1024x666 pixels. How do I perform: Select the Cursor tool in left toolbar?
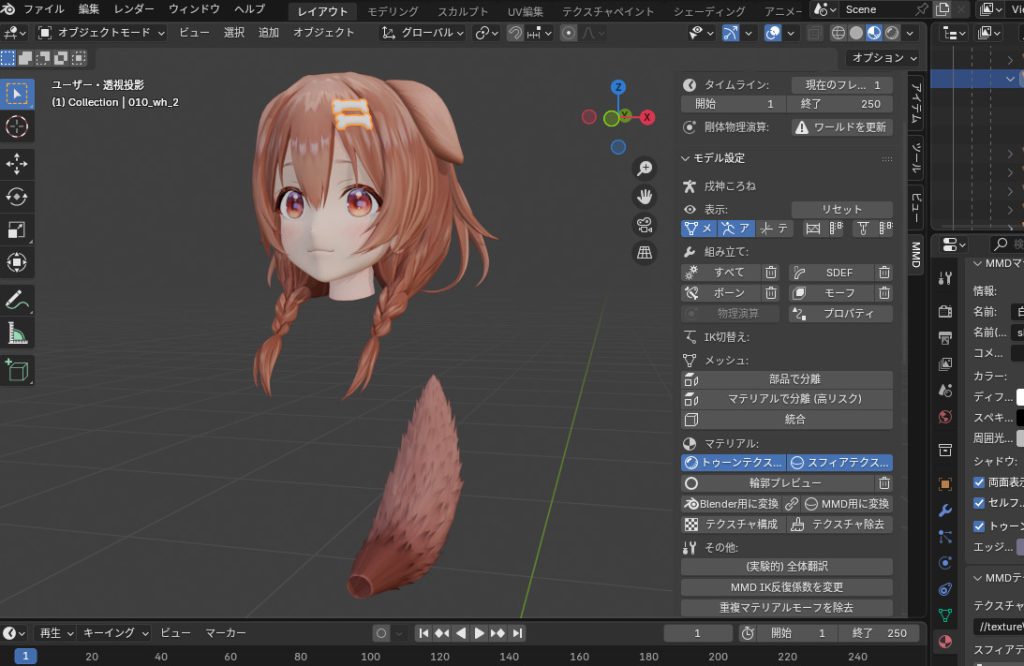point(17,127)
